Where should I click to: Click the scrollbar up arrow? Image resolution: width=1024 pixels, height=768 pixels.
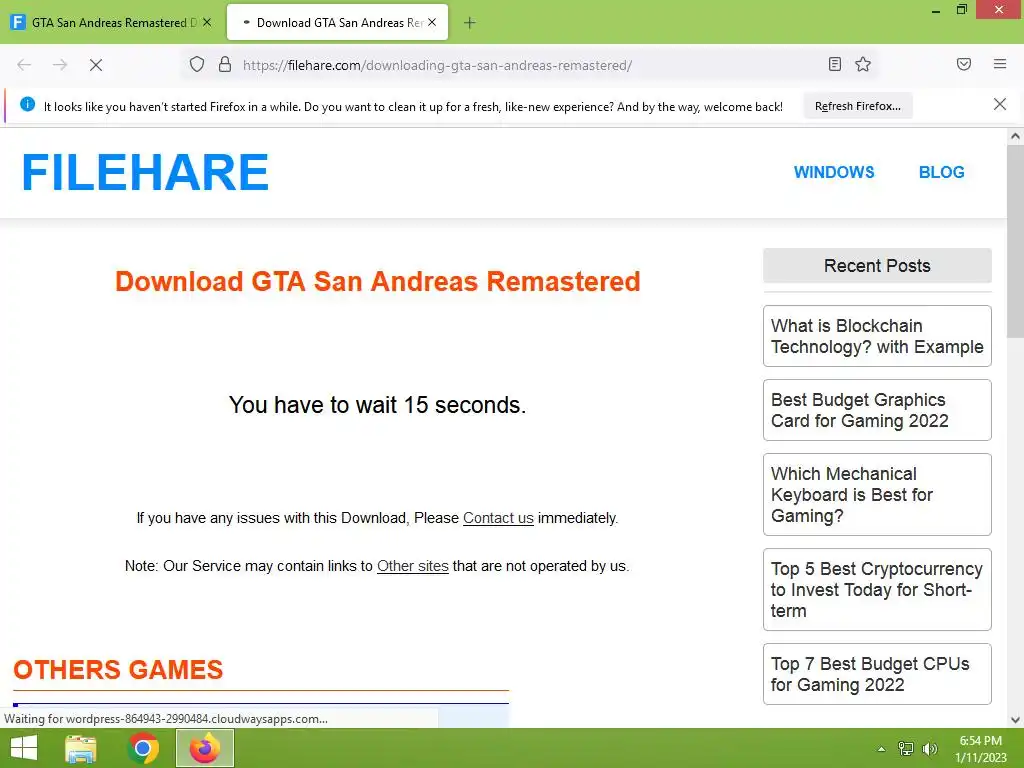(x=1015, y=136)
